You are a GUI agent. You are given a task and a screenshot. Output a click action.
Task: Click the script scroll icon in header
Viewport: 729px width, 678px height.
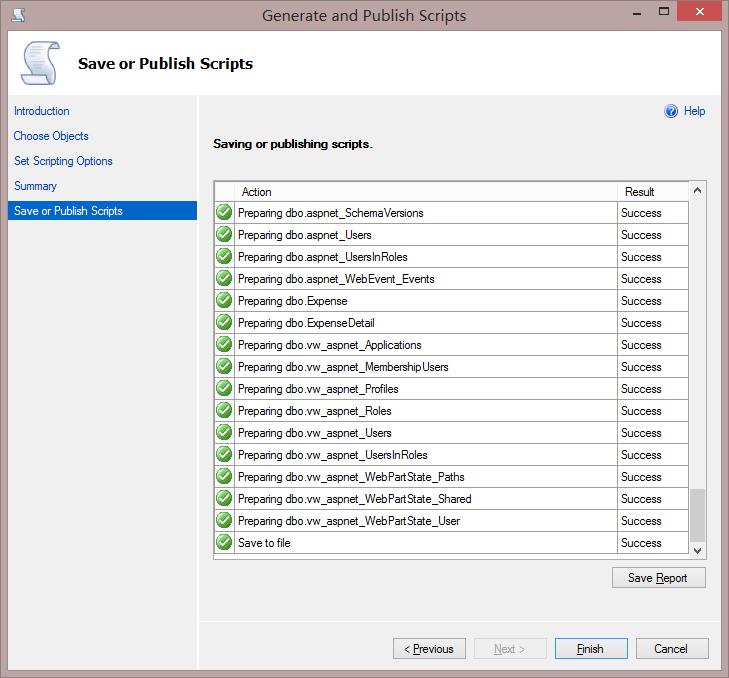40,64
